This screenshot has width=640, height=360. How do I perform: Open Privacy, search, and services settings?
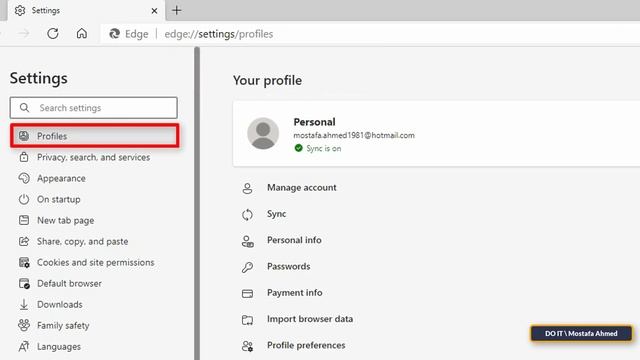[93, 157]
